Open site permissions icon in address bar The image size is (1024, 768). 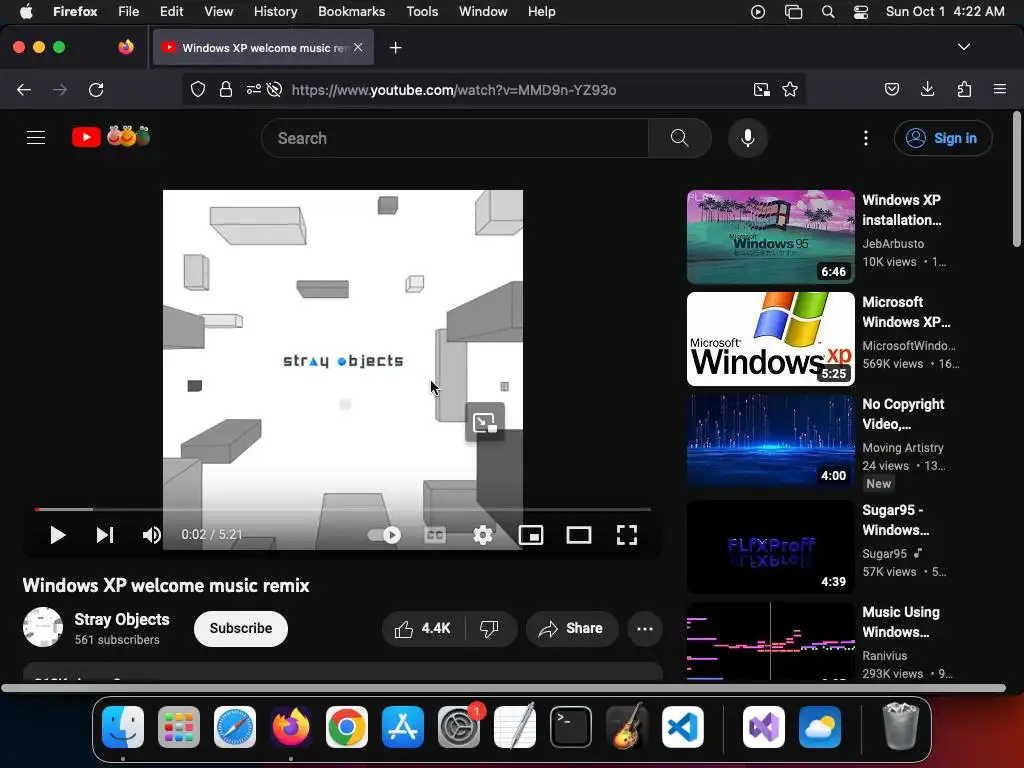253,89
